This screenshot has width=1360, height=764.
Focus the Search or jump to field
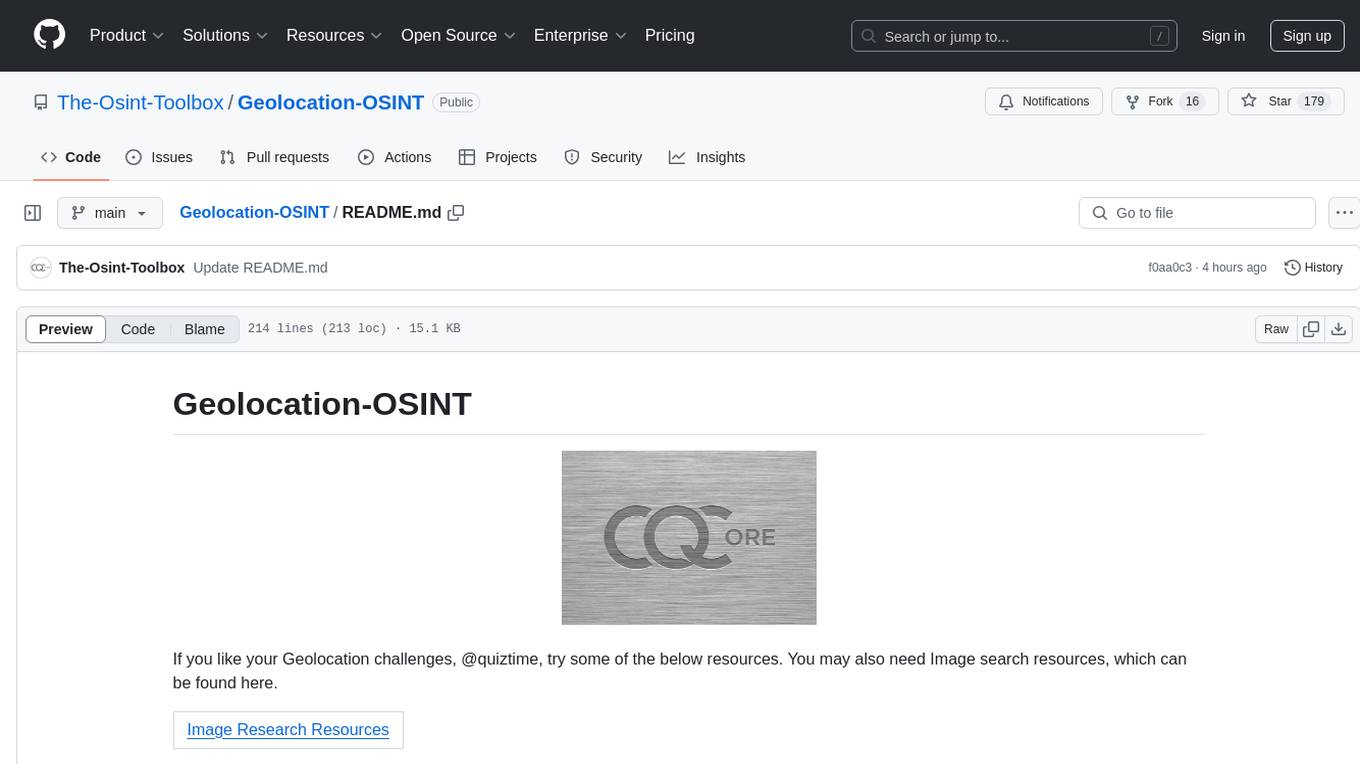point(1014,36)
